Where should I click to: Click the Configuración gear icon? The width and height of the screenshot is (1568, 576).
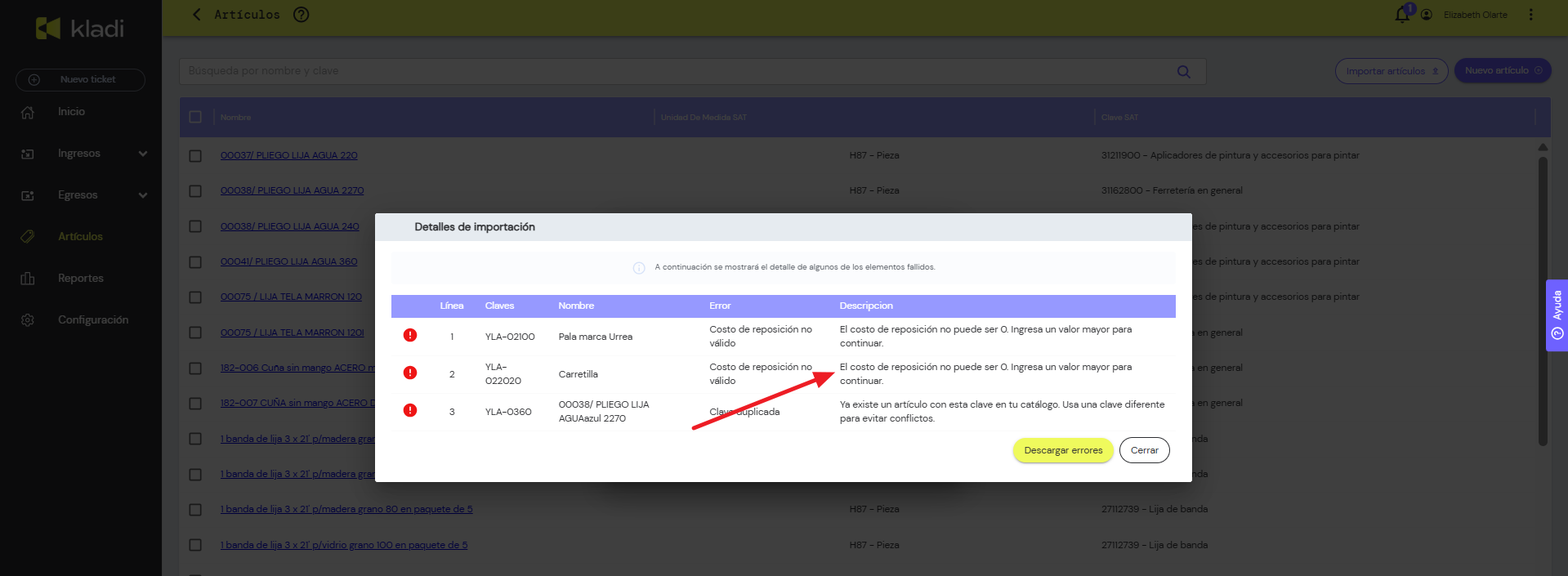(28, 320)
